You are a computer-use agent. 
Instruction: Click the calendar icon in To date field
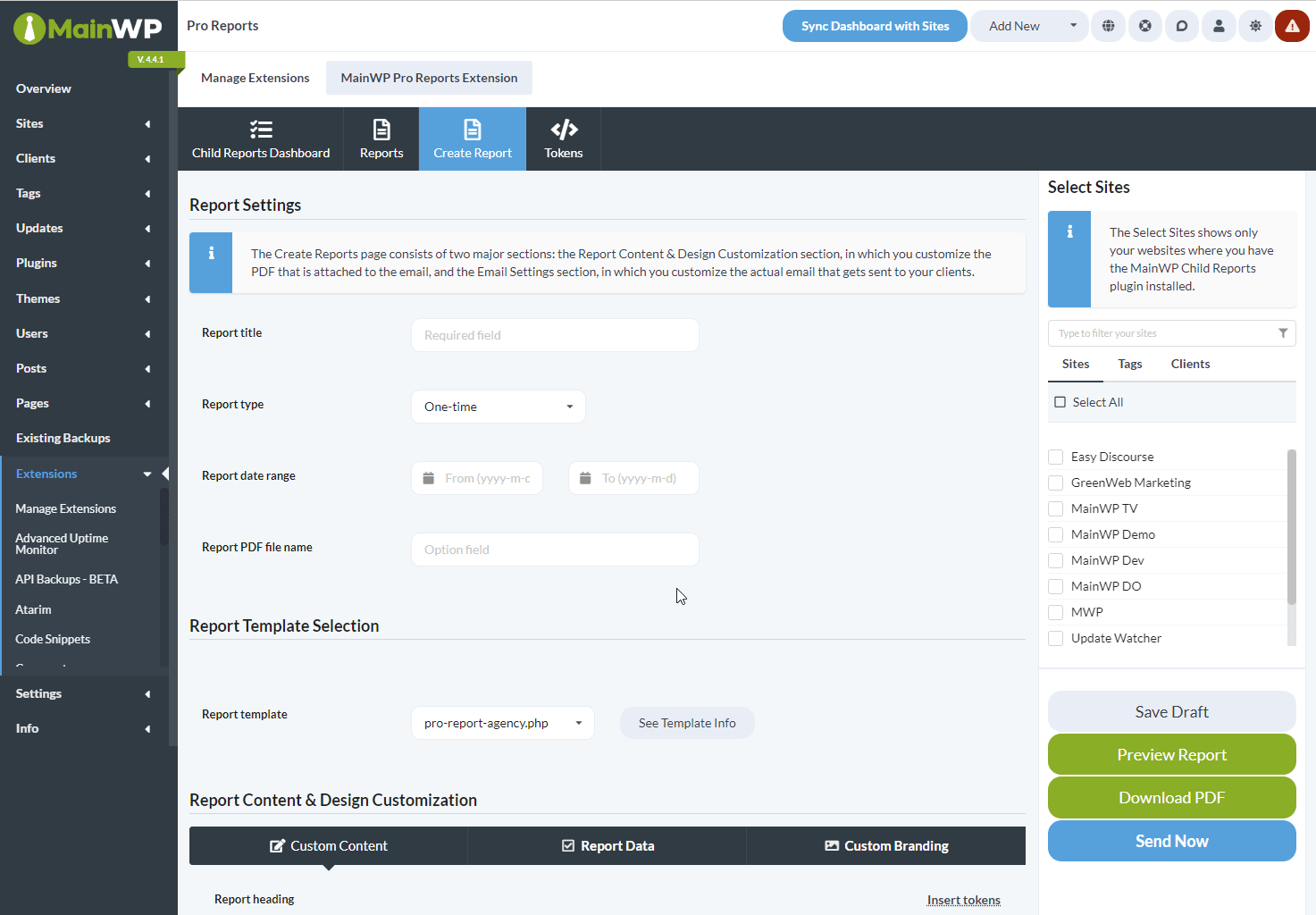(x=585, y=478)
